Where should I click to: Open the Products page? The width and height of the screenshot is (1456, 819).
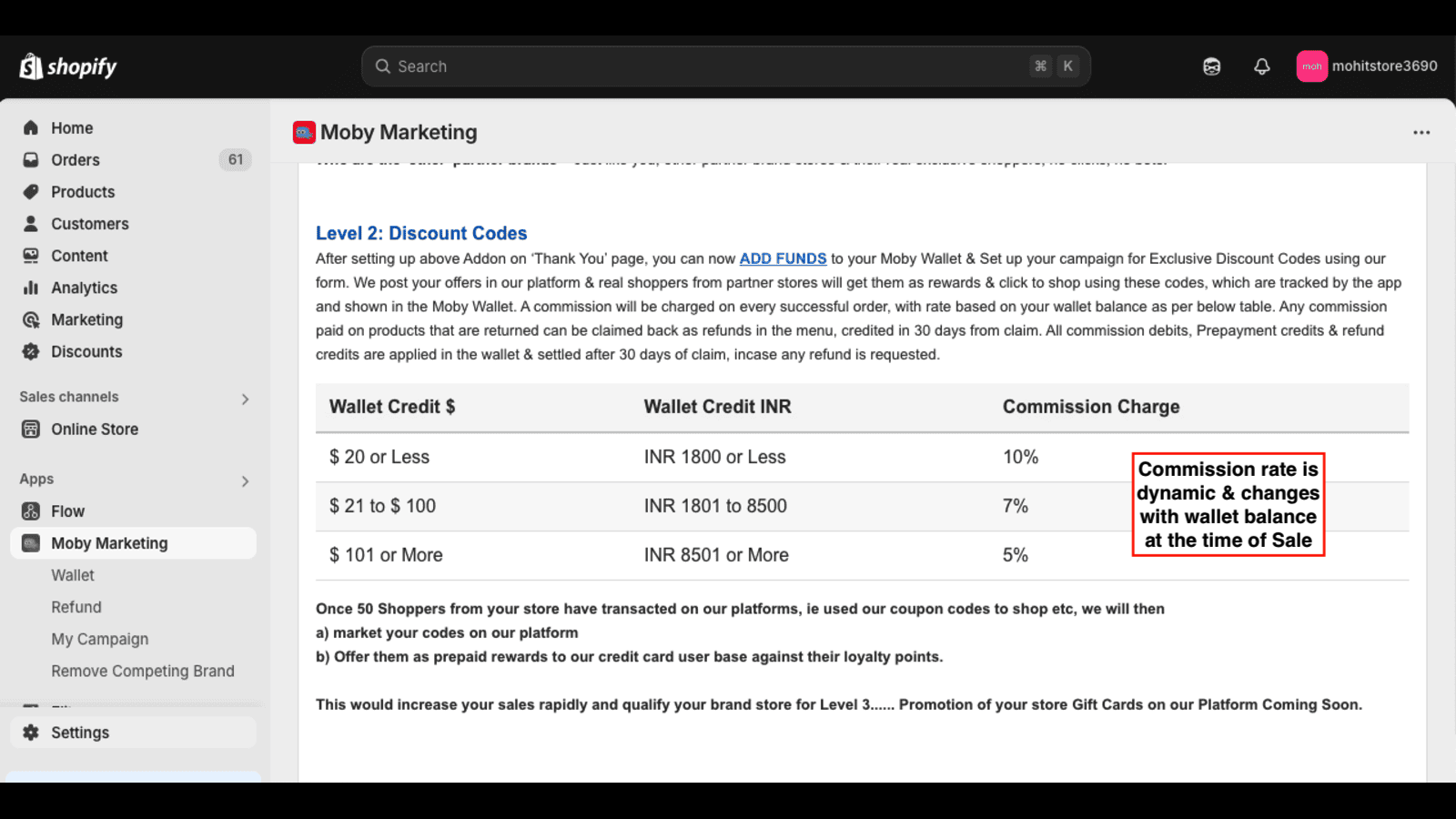tap(83, 192)
